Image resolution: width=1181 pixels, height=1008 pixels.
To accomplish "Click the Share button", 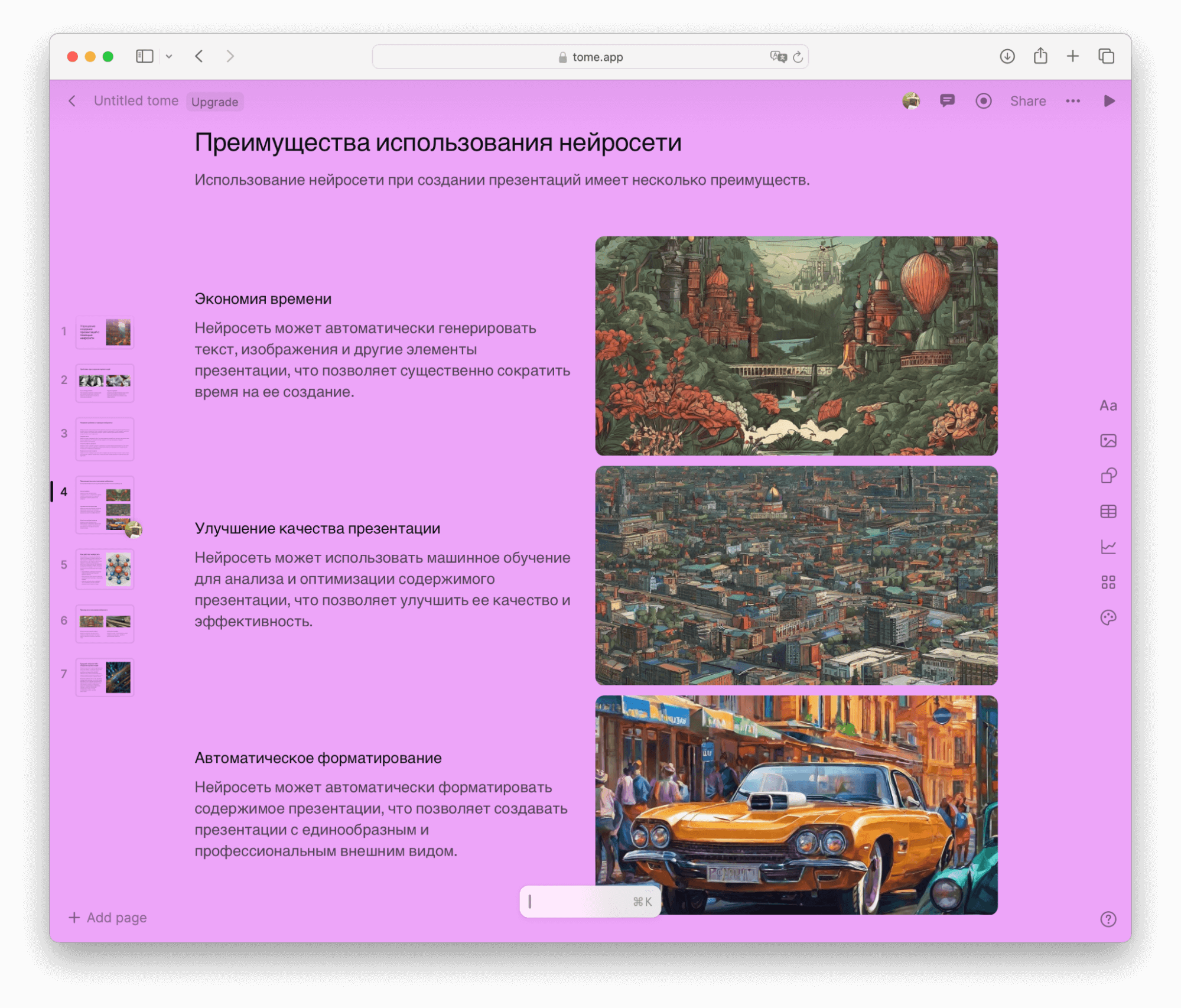I will point(1027,101).
